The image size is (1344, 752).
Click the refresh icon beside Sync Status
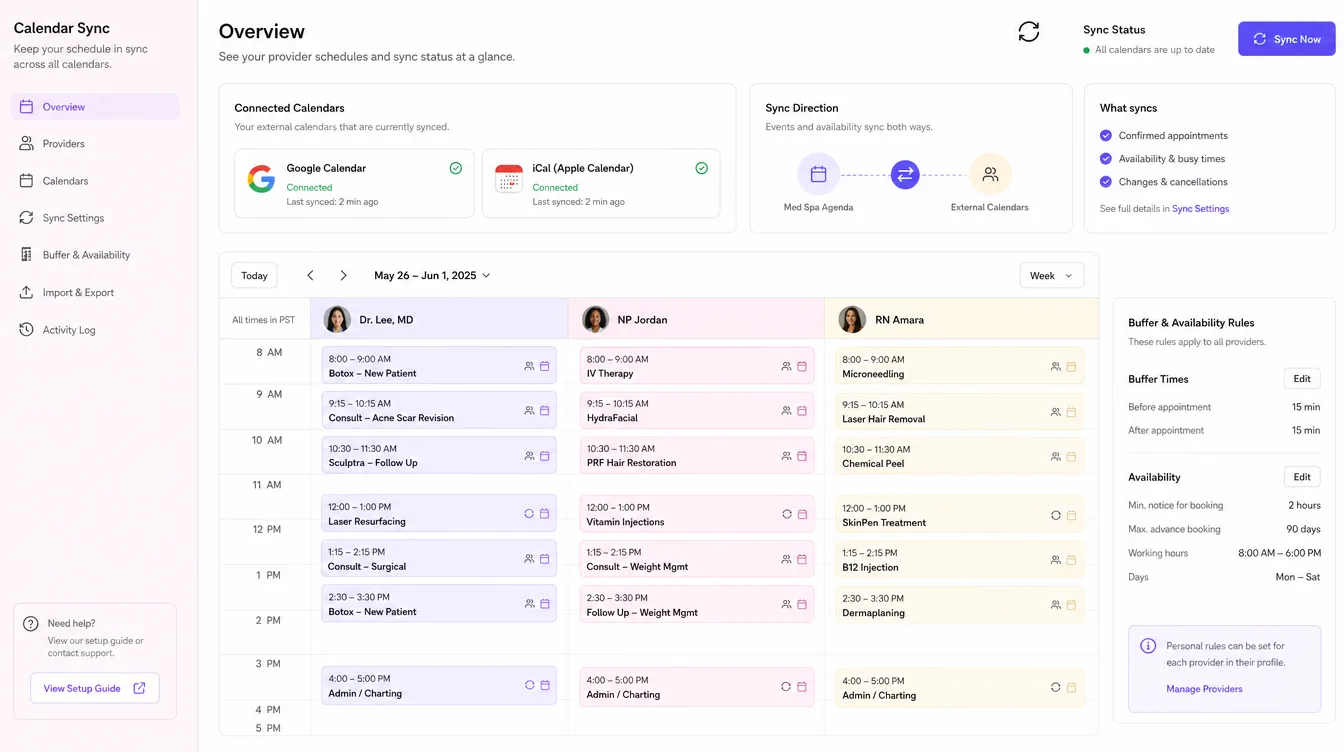1029,32
